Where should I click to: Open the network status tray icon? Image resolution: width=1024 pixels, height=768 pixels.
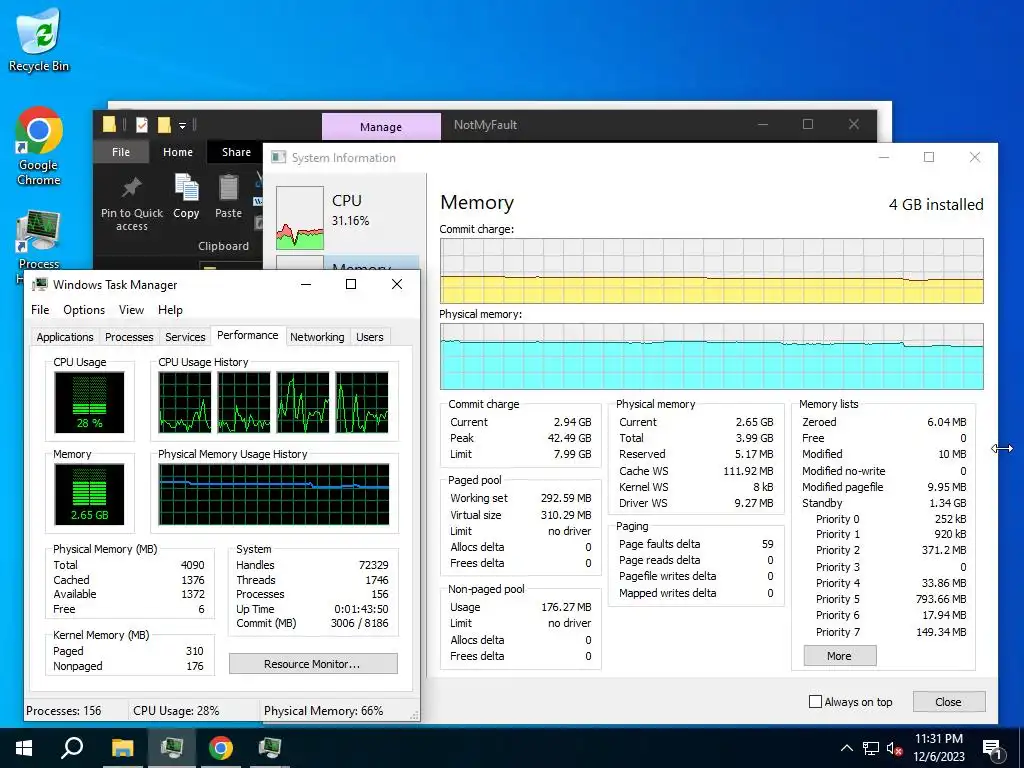[x=871, y=748]
